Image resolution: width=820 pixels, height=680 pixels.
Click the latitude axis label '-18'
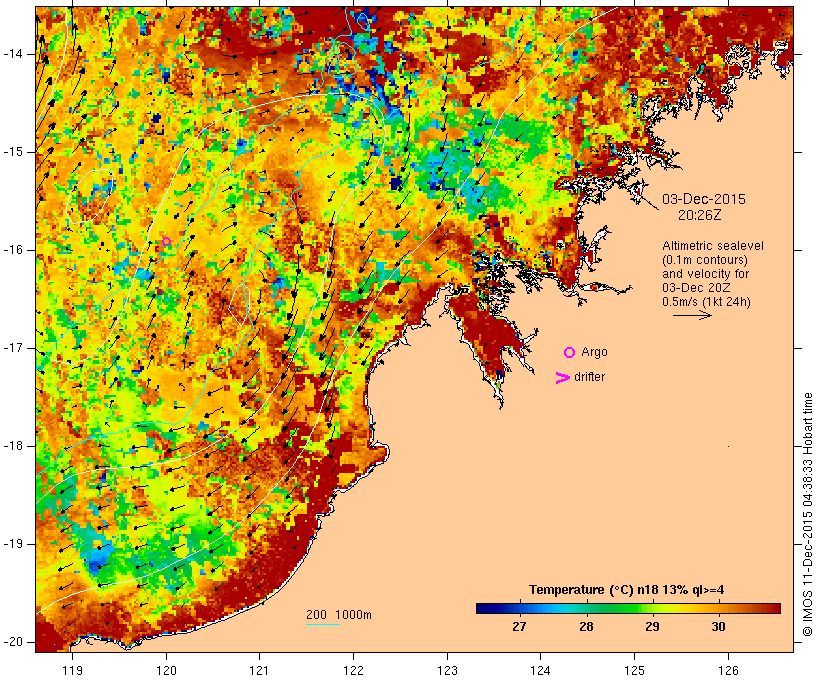(x=13, y=446)
